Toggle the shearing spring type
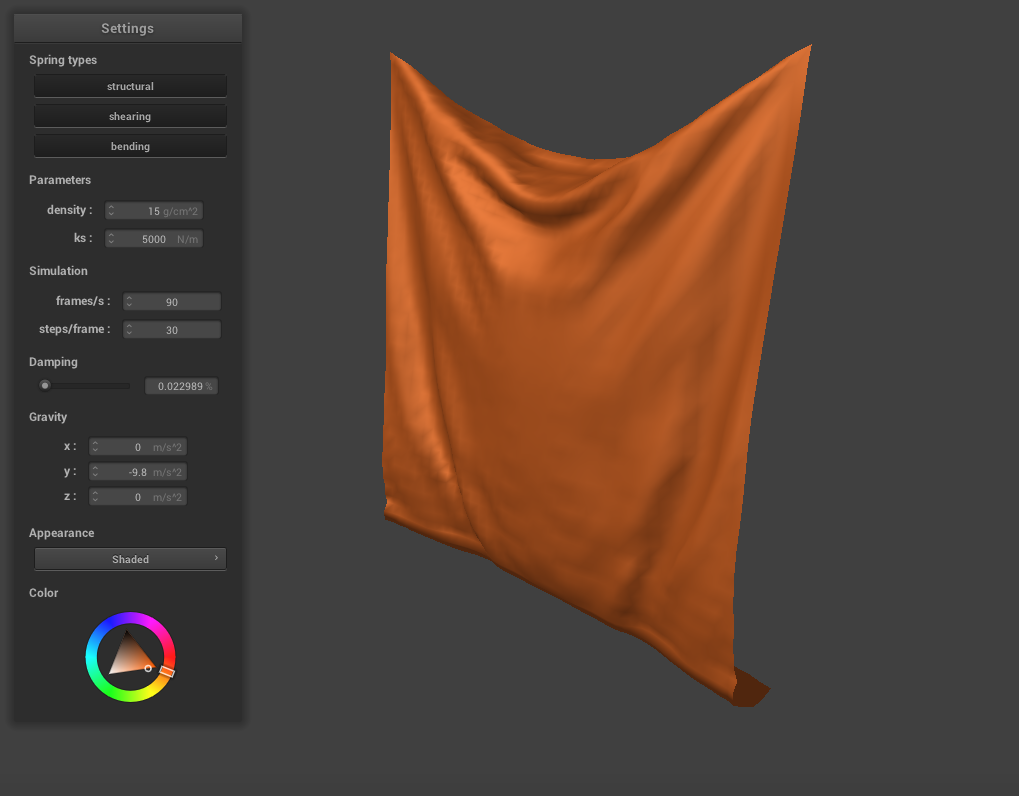The height and width of the screenshot is (796, 1019). point(130,116)
